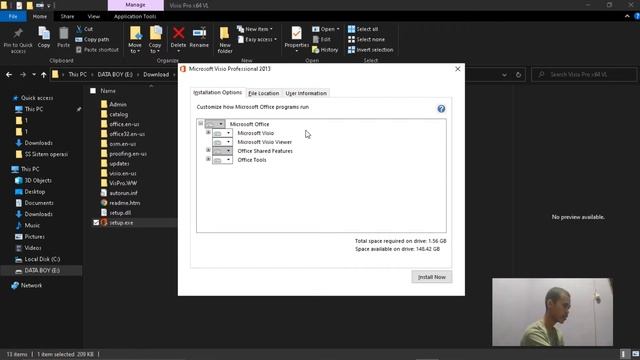Open the View ribbon tab
The height and width of the screenshot is (360, 640).
[93, 16]
